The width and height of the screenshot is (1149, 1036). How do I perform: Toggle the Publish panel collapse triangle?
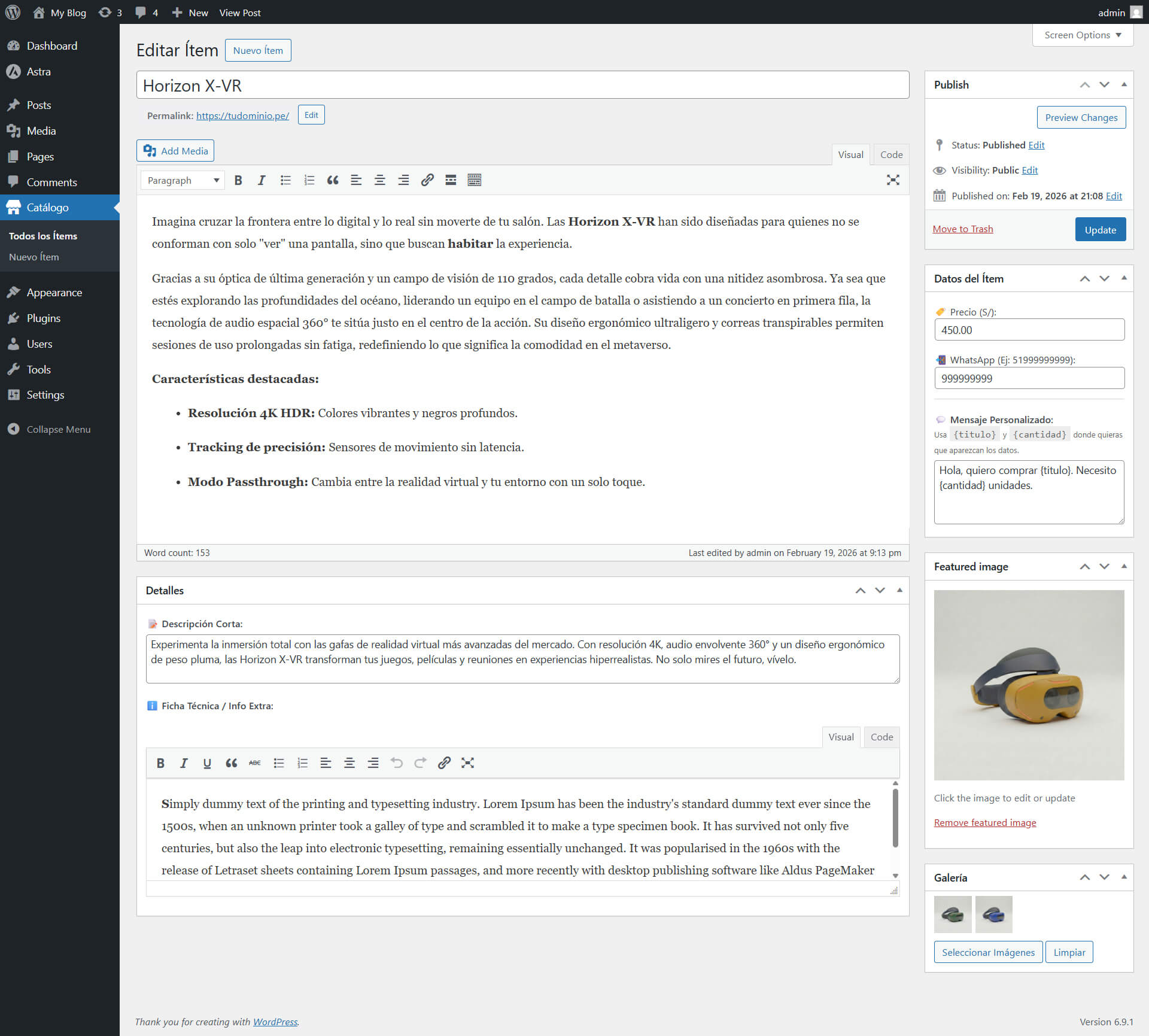pyautogui.click(x=1124, y=85)
